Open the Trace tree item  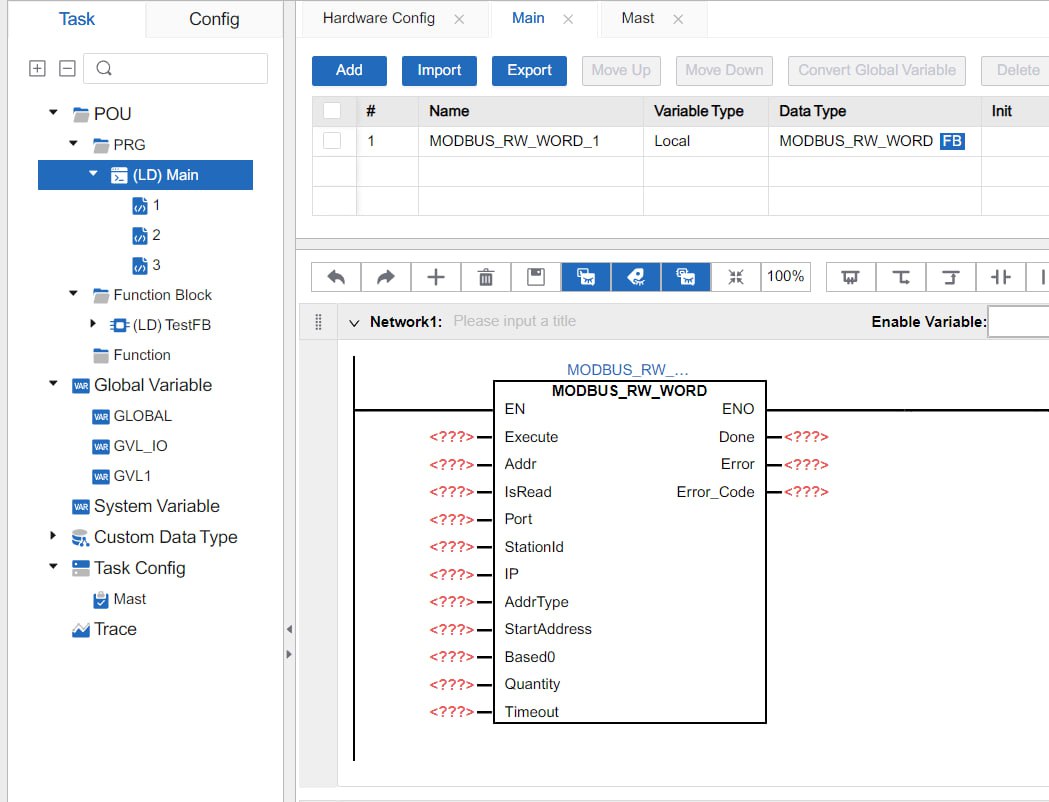pyautogui.click(x=104, y=629)
